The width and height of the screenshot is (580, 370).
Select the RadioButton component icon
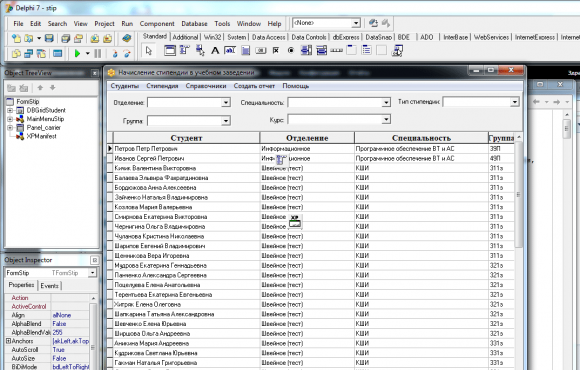(291, 51)
